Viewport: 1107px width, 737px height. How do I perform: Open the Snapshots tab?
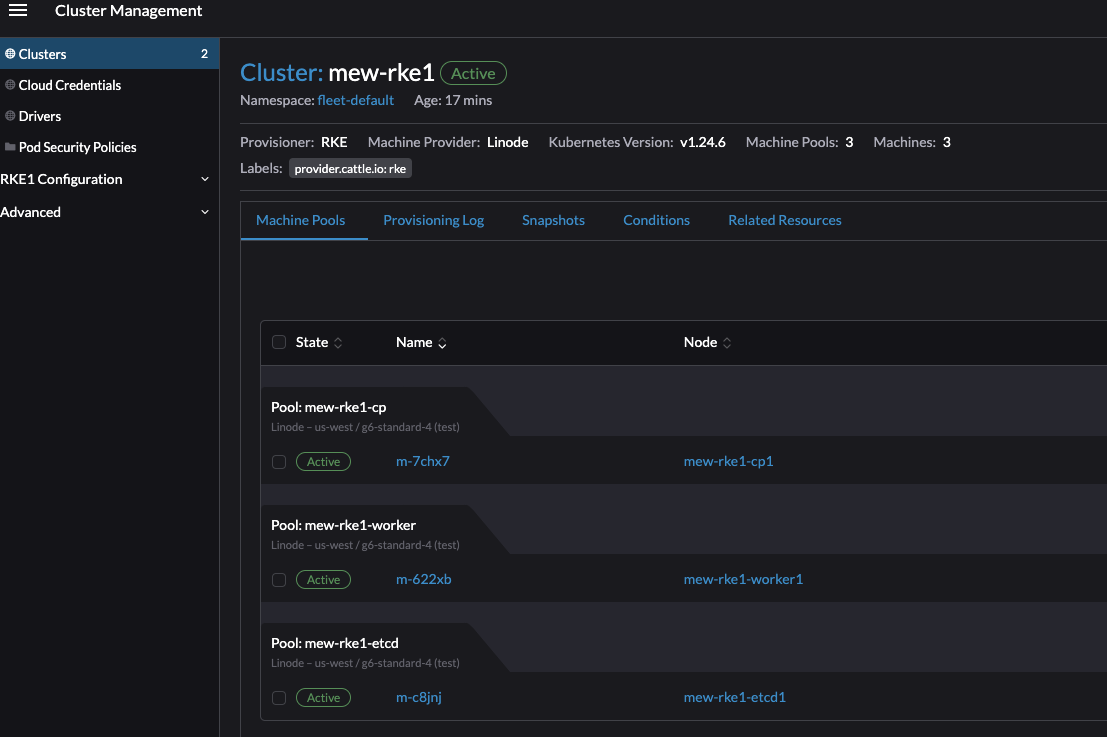click(x=553, y=220)
